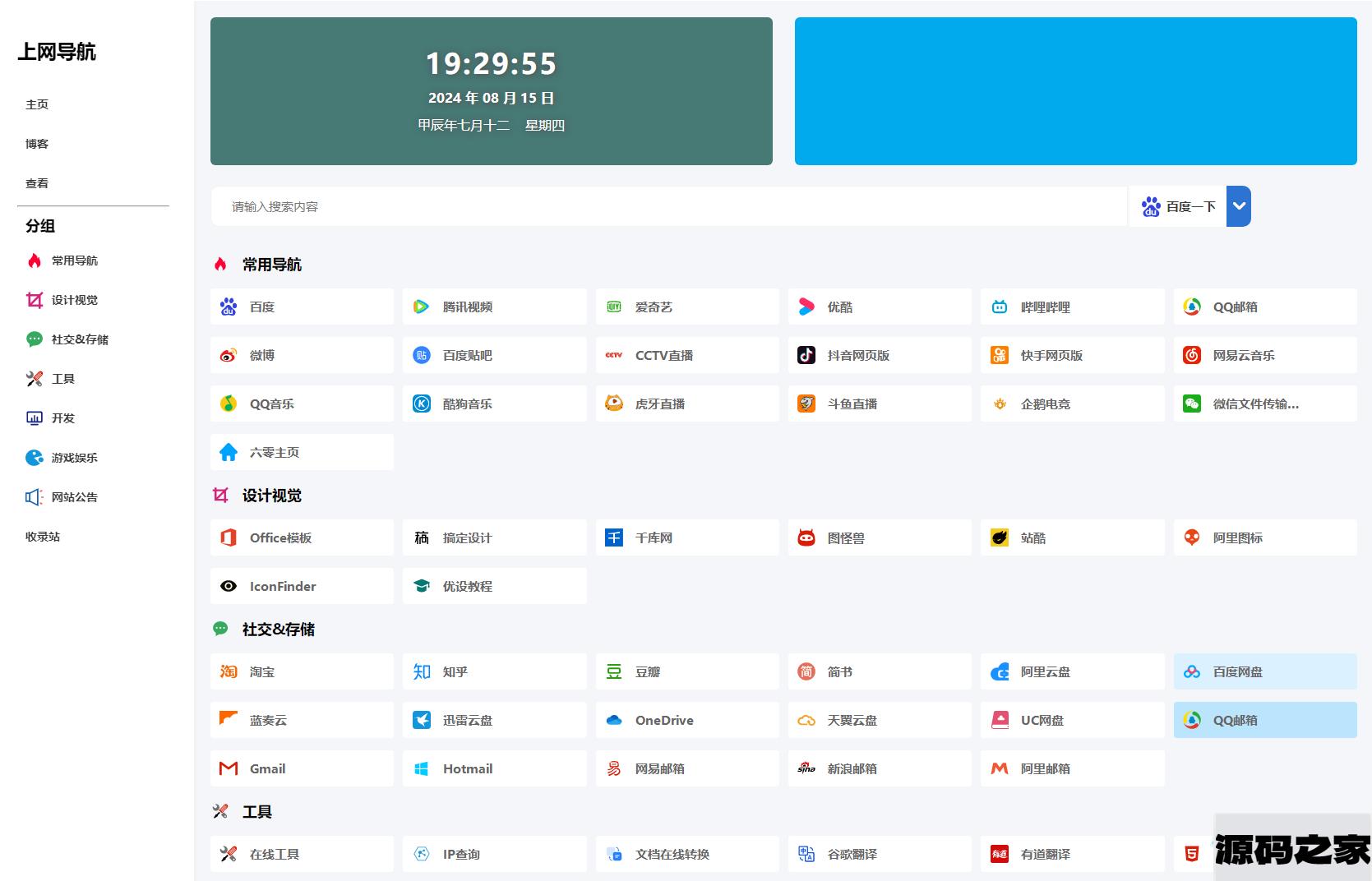The height and width of the screenshot is (881, 1372).
Task: Click the 腾讯视频 play icon
Action: 421,307
